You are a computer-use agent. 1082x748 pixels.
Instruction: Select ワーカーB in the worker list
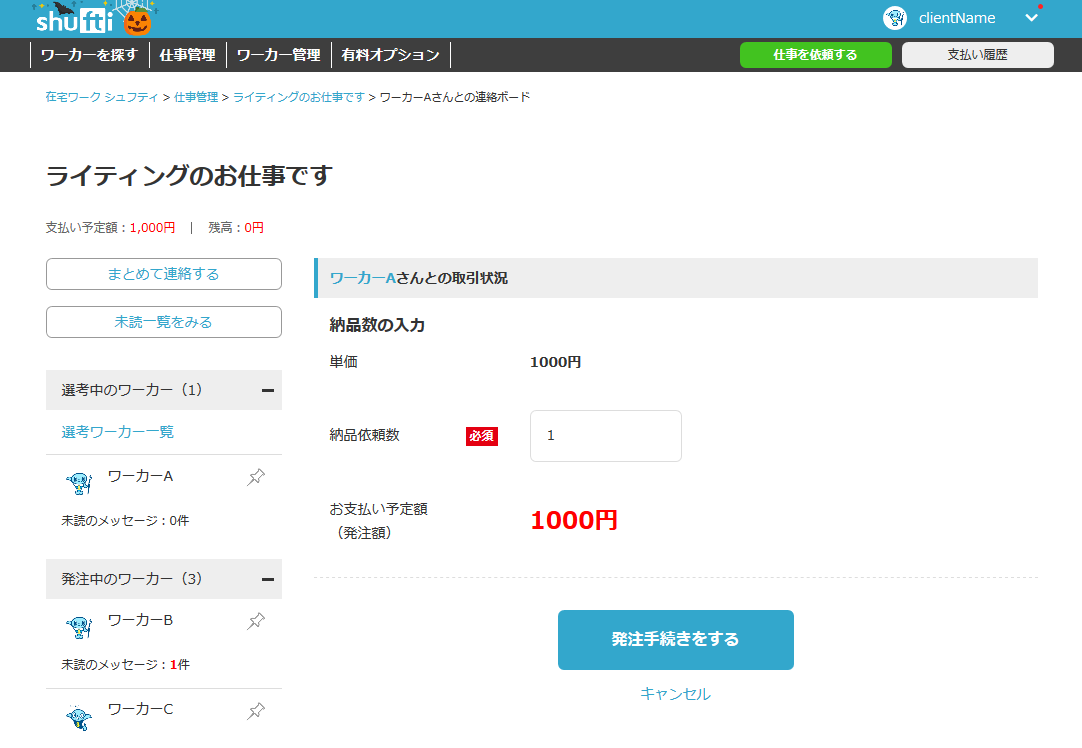[141, 620]
